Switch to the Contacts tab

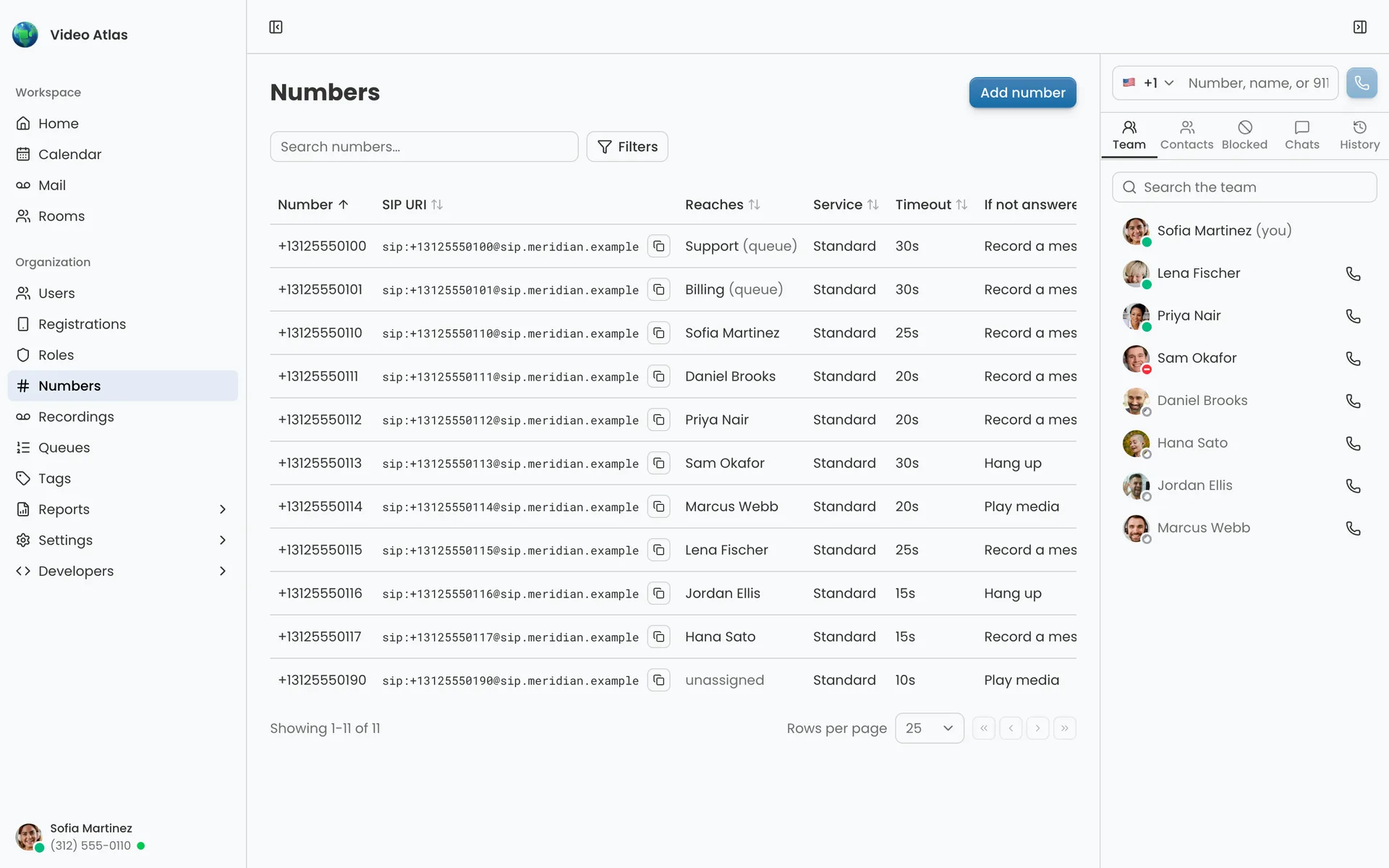(x=1186, y=136)
